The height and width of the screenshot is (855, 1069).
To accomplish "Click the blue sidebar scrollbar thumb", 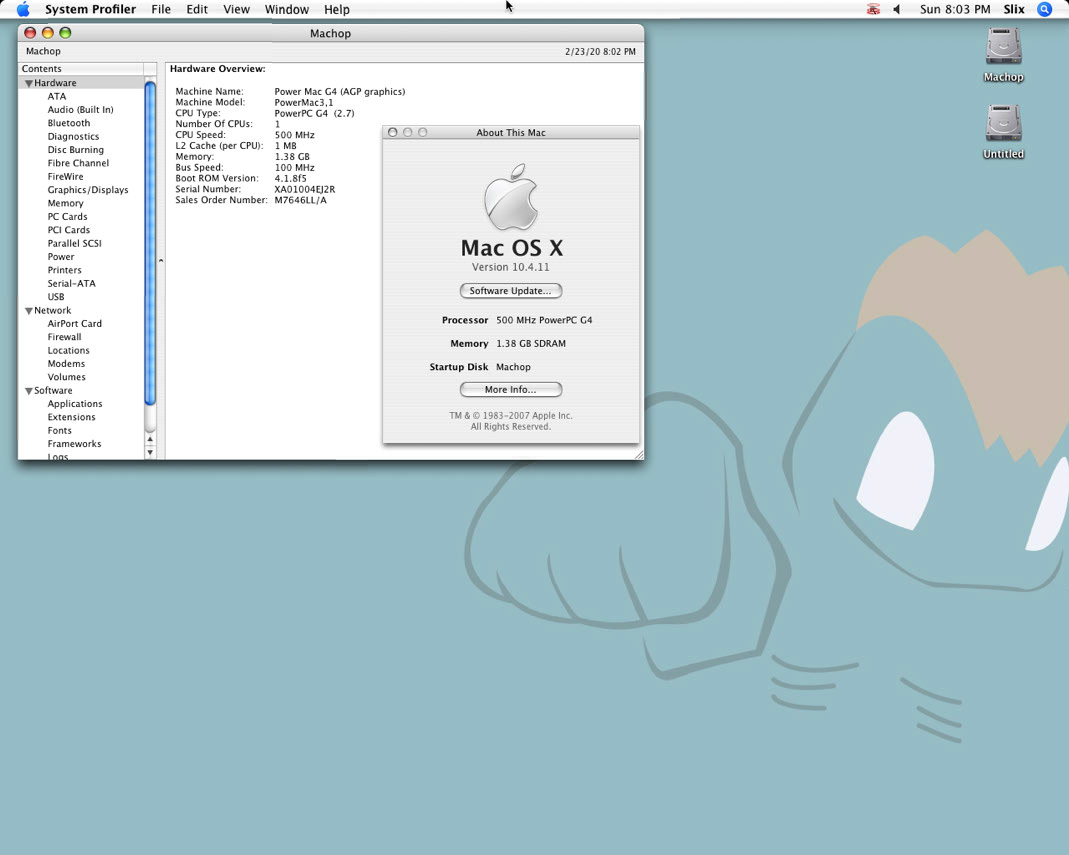I will (150, 243).
